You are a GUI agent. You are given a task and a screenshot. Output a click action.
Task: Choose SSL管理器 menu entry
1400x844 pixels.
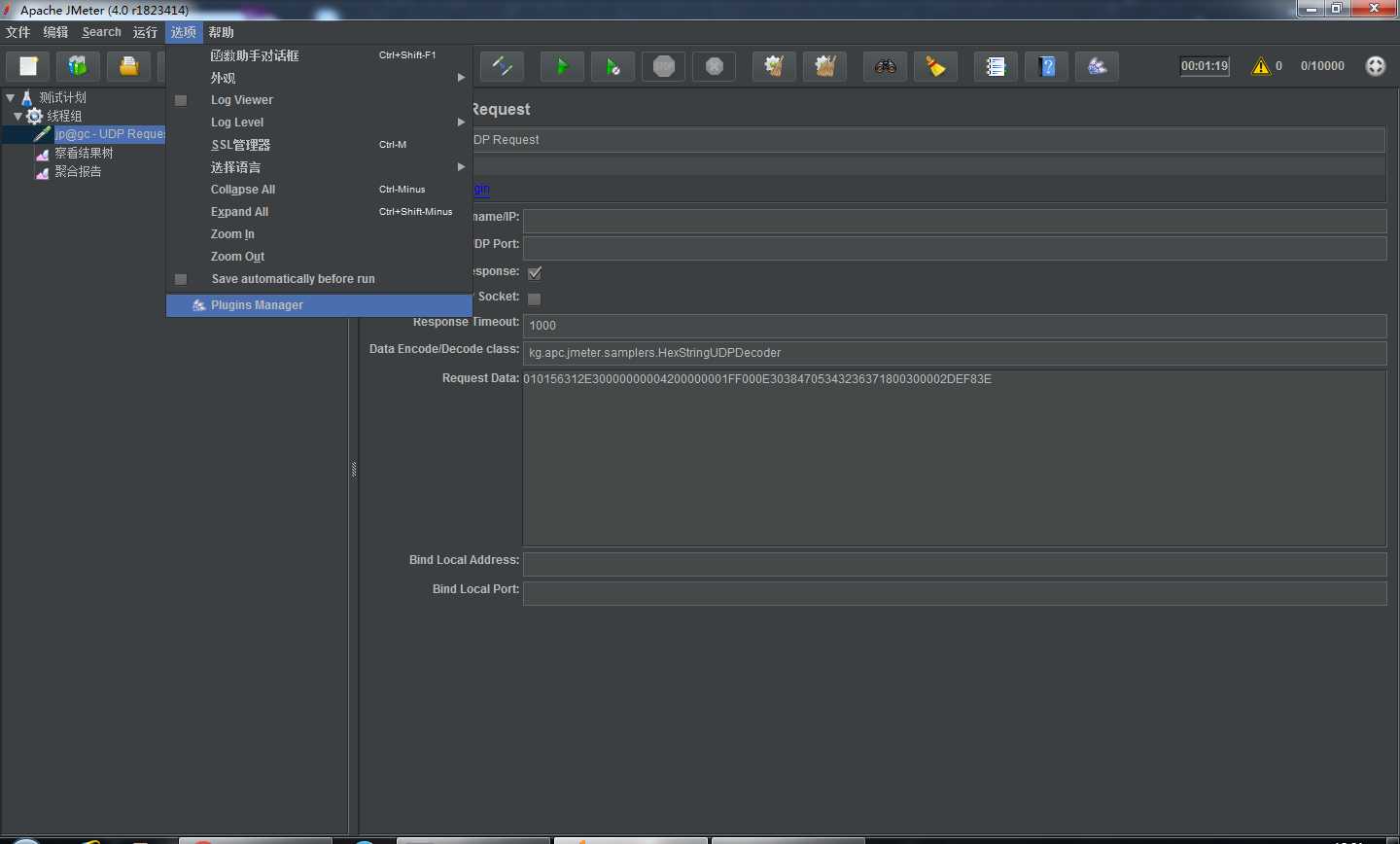tap(320, 145)
